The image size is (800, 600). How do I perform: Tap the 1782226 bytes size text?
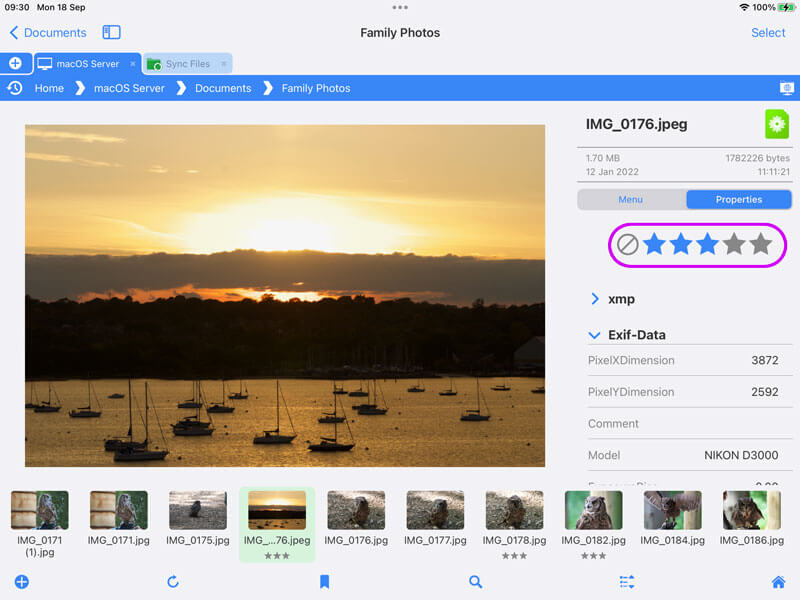tap(757, 158)
